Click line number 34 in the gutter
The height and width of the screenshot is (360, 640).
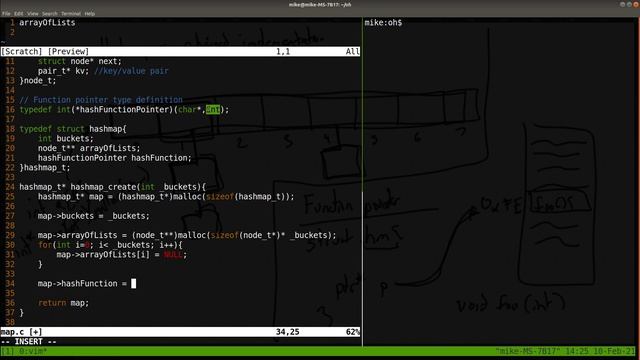pyautogui.click(x=10, y=284)
